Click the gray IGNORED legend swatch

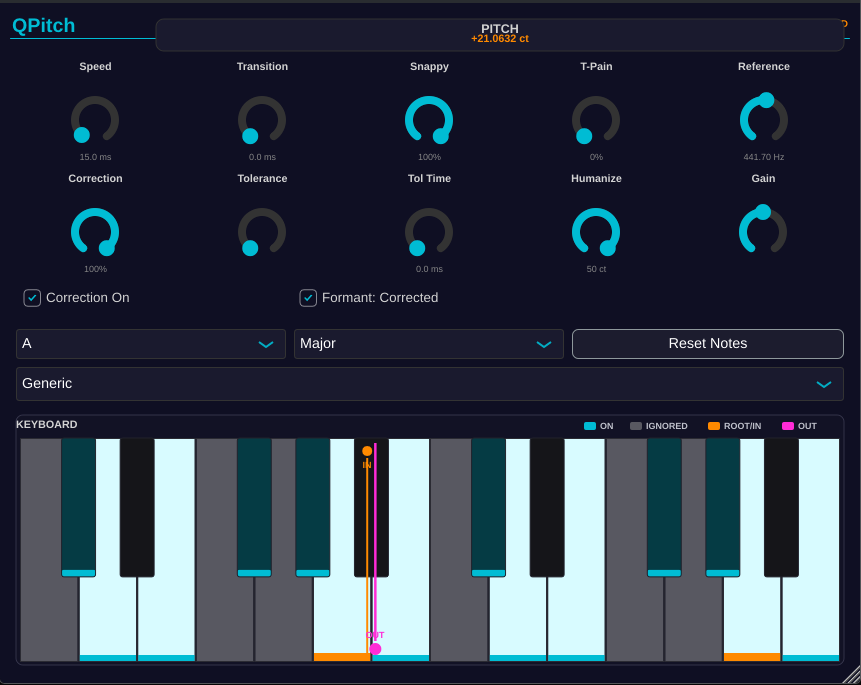(636, 426)
